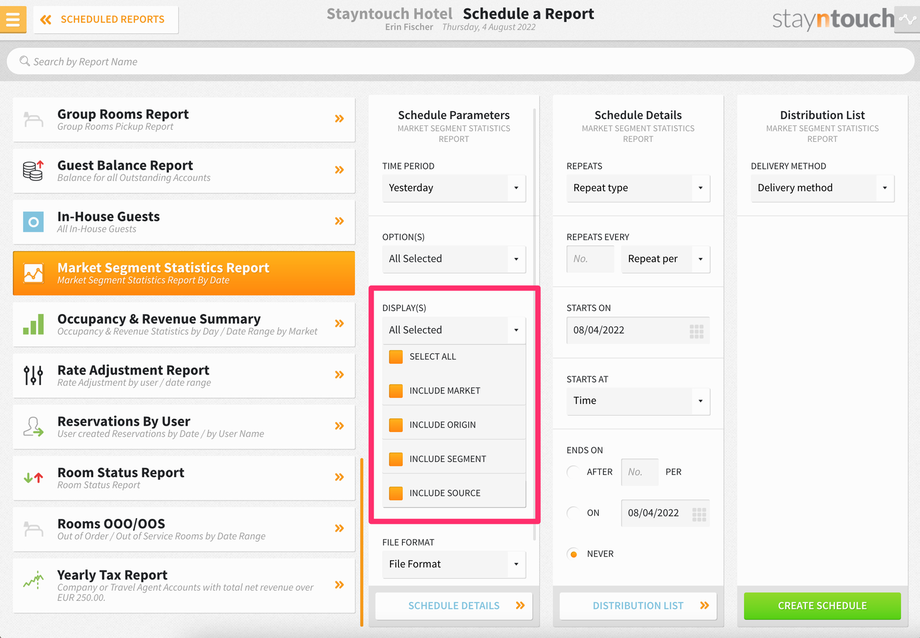The width and height of the screenshot is (920, 638).
Task: Click the Group Rooms Report bed icon
Action: point(33,120)
